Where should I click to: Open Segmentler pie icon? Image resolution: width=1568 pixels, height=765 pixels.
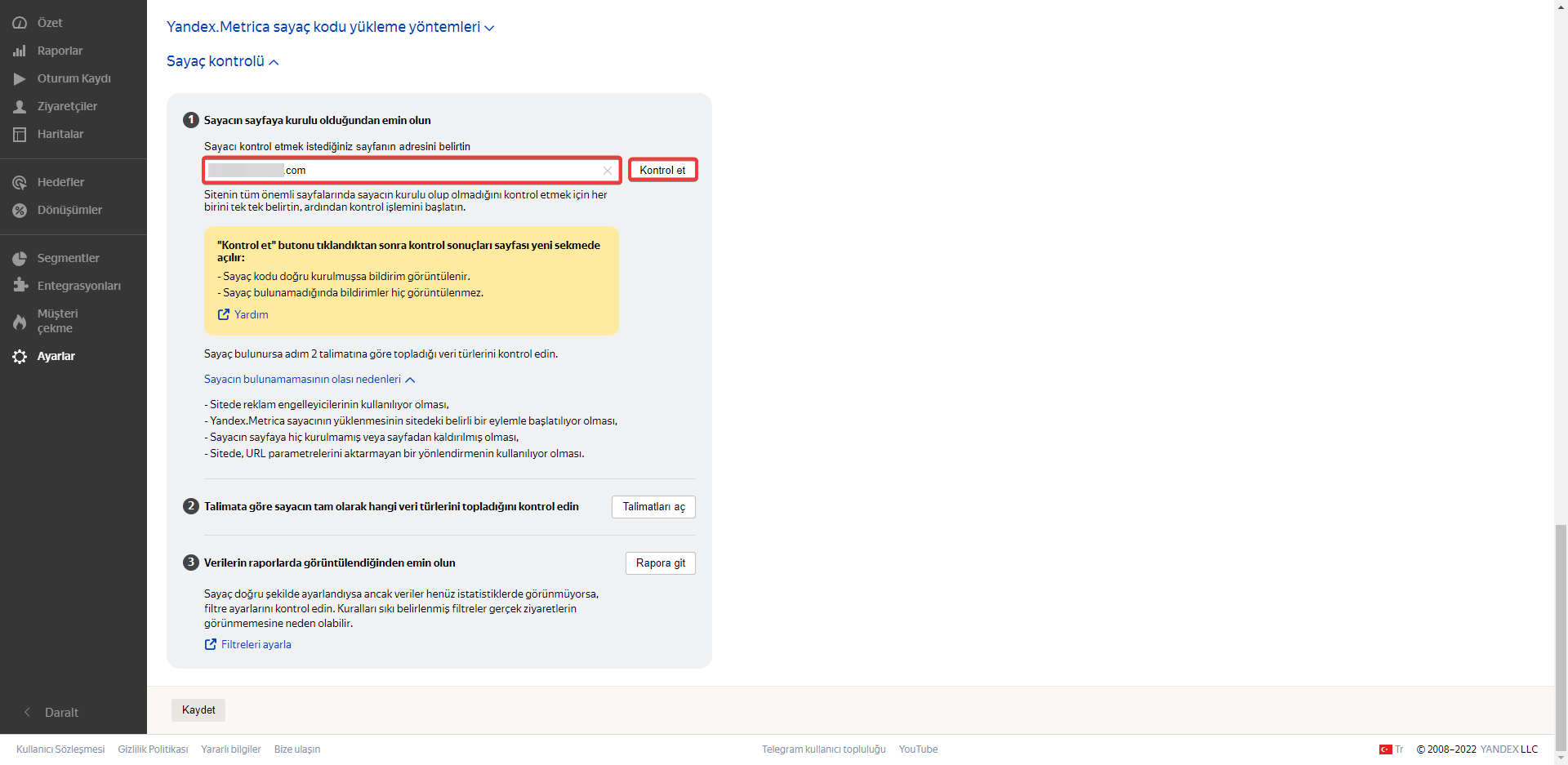point(20,258)
